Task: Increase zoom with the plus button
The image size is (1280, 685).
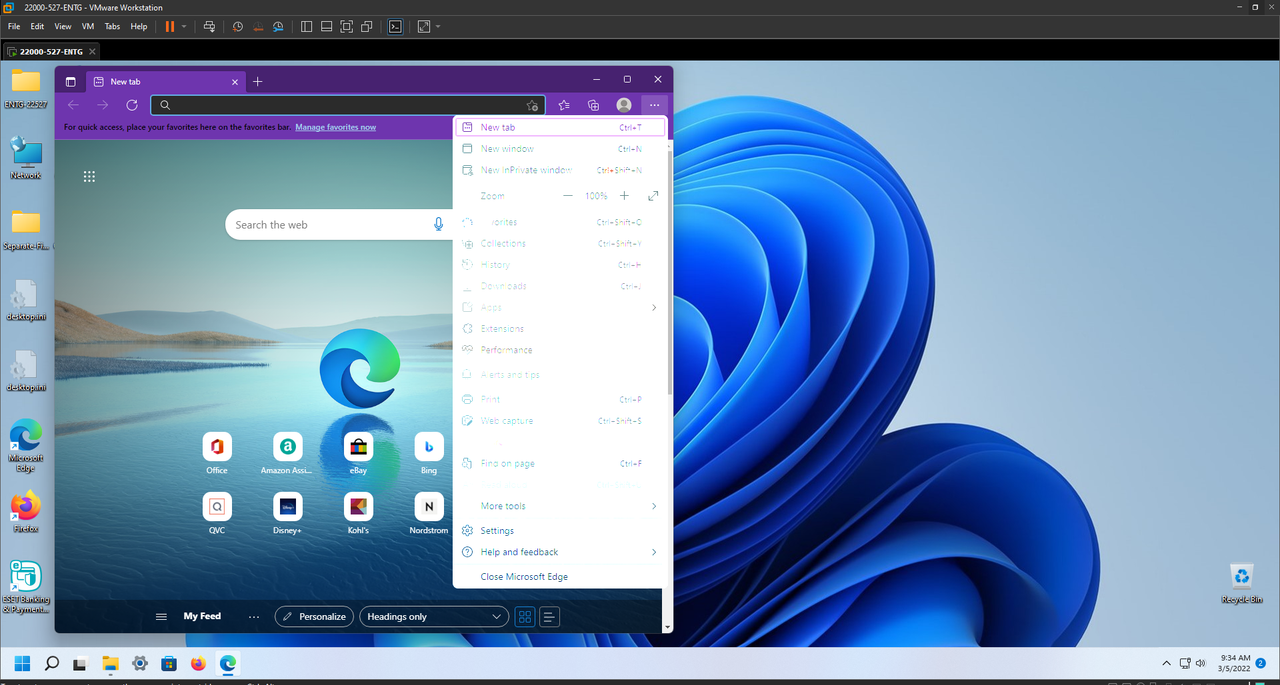Action: coord(625,196)
